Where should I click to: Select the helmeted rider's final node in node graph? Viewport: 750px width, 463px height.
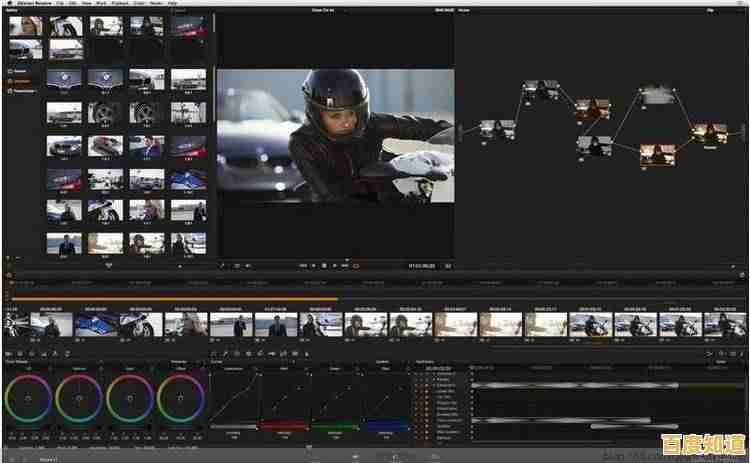(x=710, y=132)
